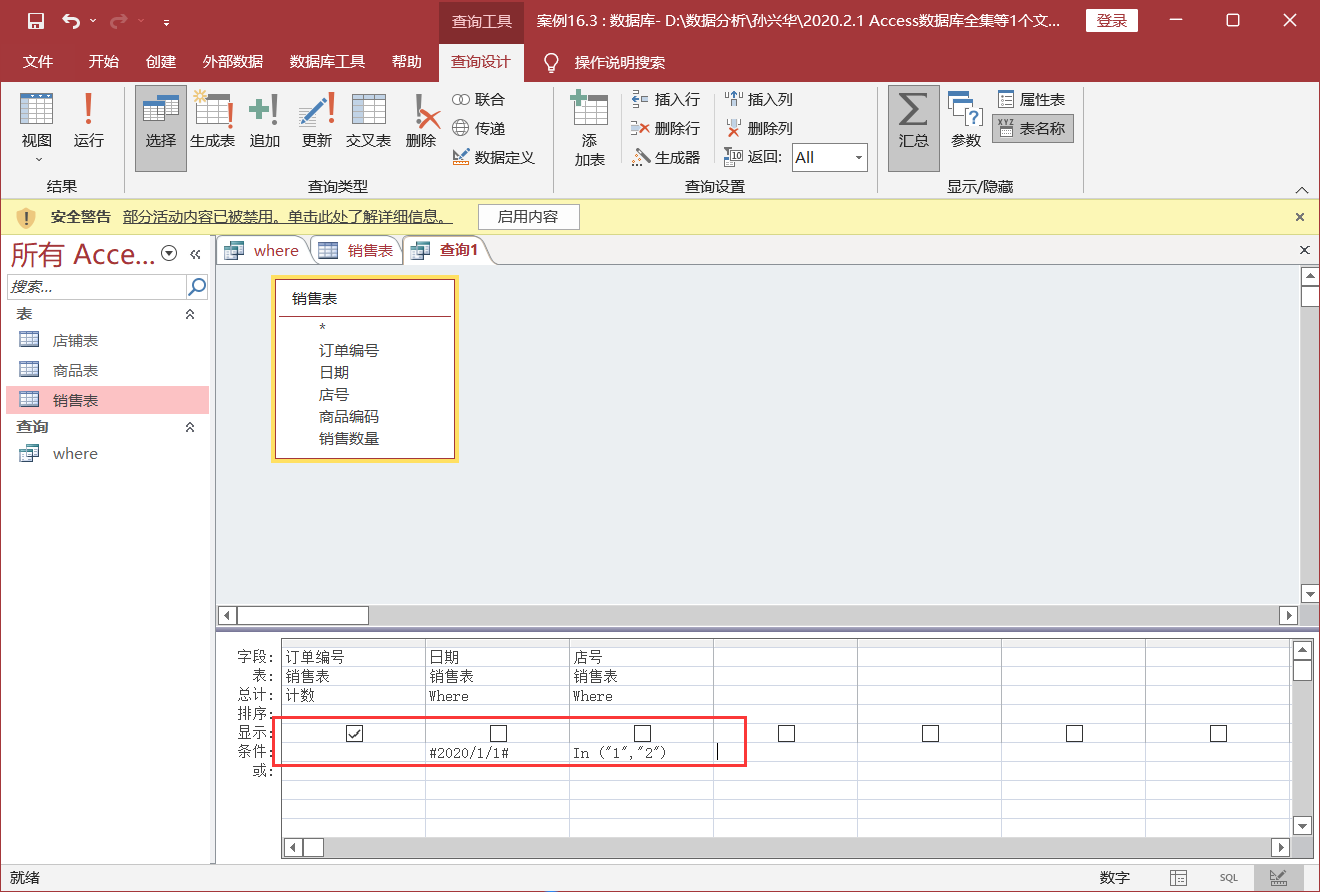The height and width of the screenshot is (892, 1320).
Task: Check 显示 checkbox in the fifth grid column
Action: click(x=930, y=733)
